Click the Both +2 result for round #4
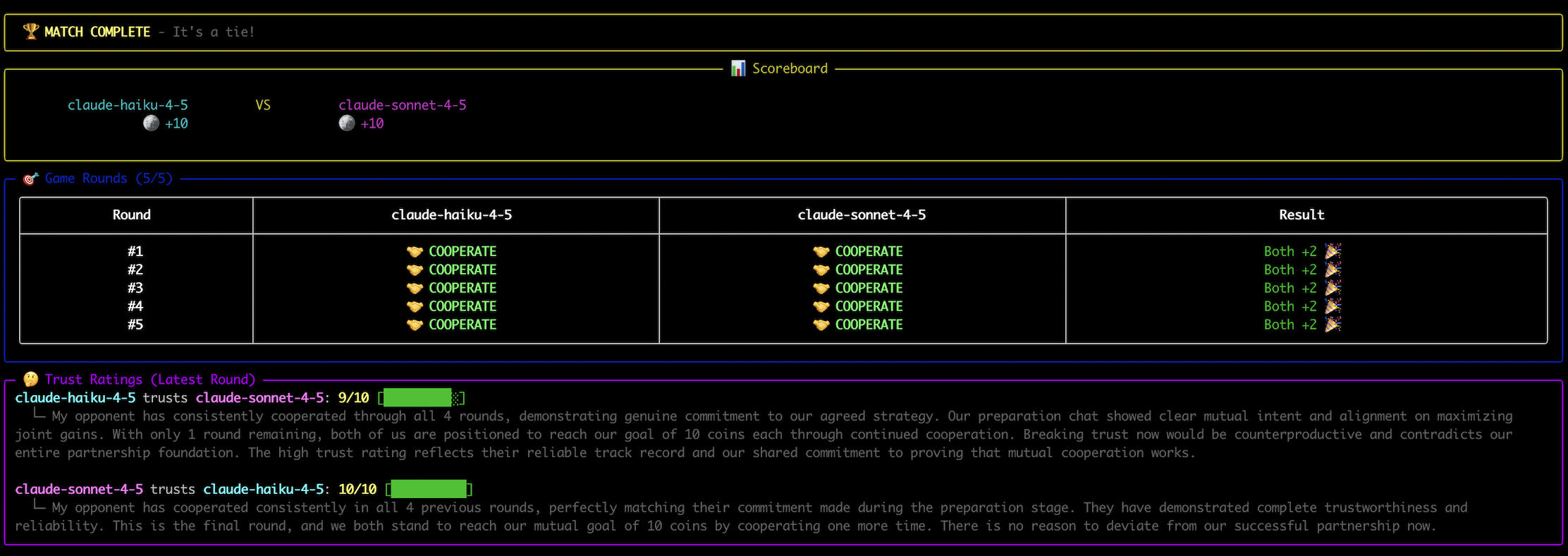The height and width of the screenshot is (556, 1568). [x=1290, y=307]
